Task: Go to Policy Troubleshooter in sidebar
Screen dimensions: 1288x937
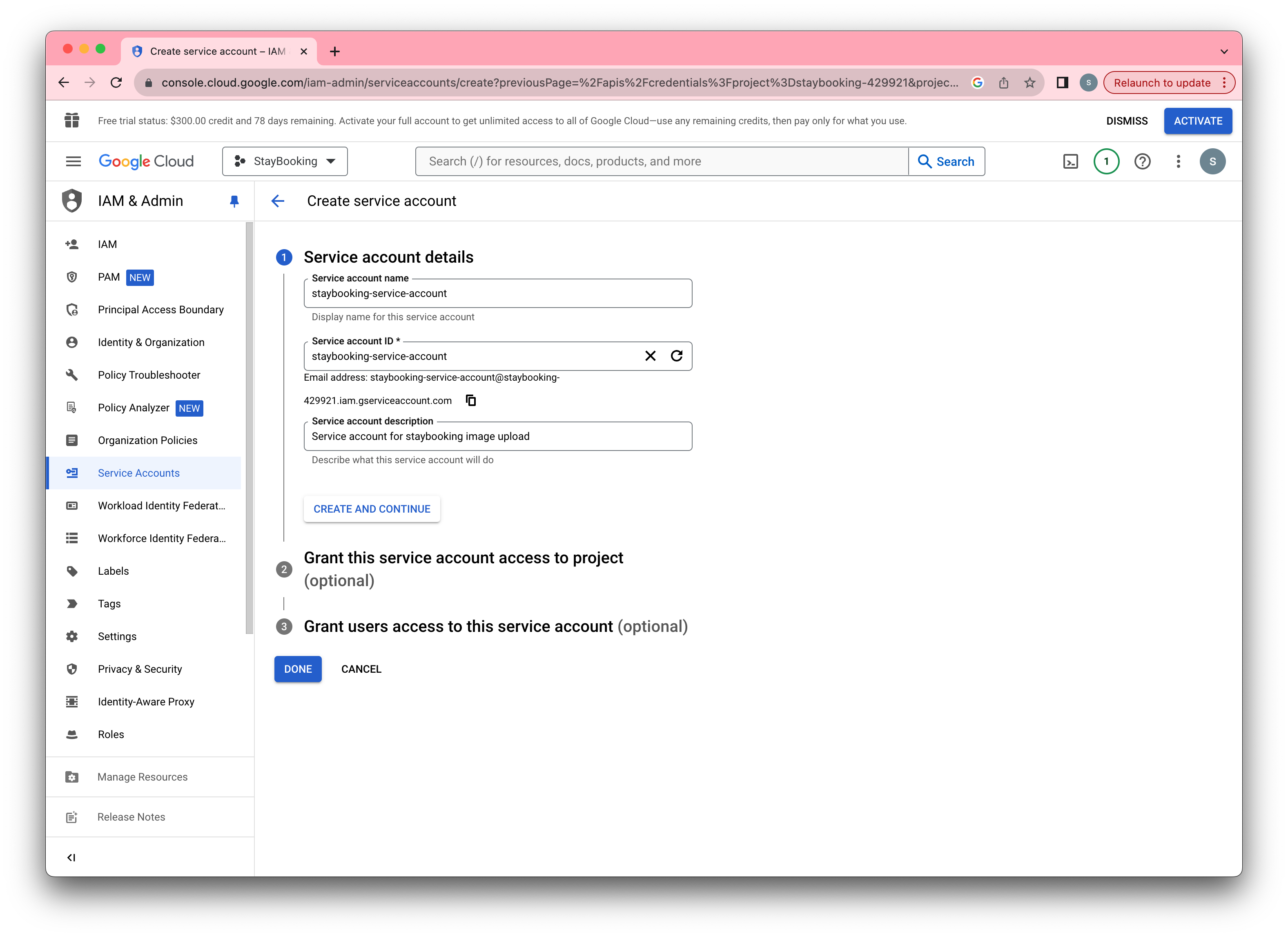Action: click(x=149, y=375)
